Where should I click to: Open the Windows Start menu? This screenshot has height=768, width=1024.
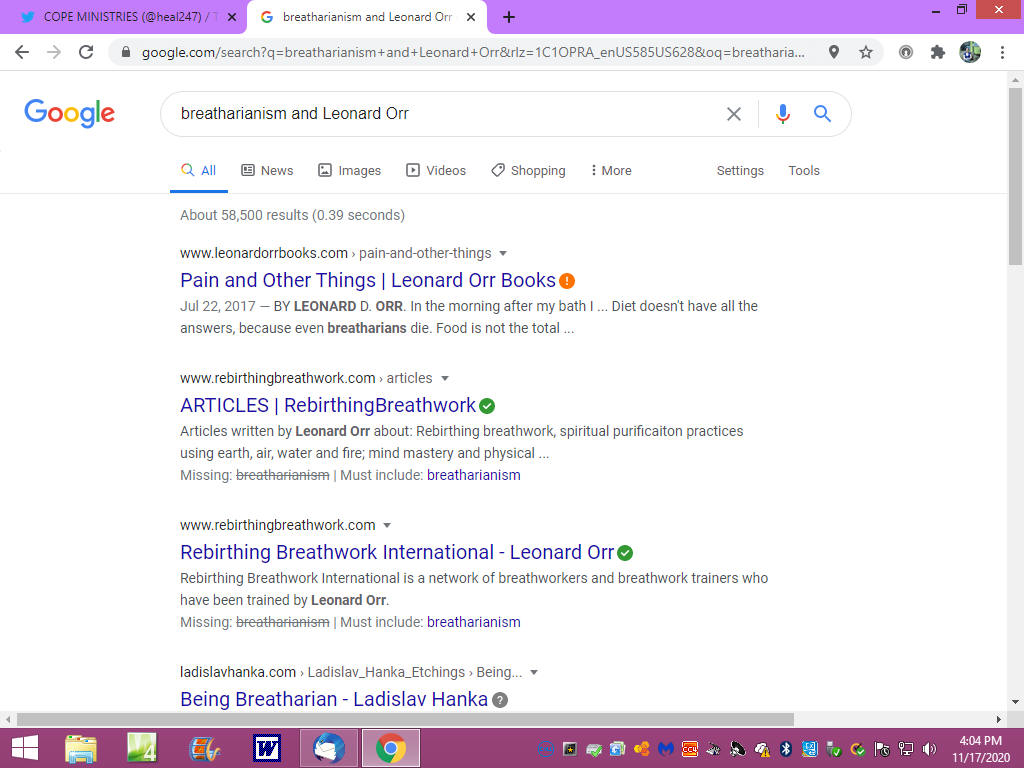(x=25, y=748)
